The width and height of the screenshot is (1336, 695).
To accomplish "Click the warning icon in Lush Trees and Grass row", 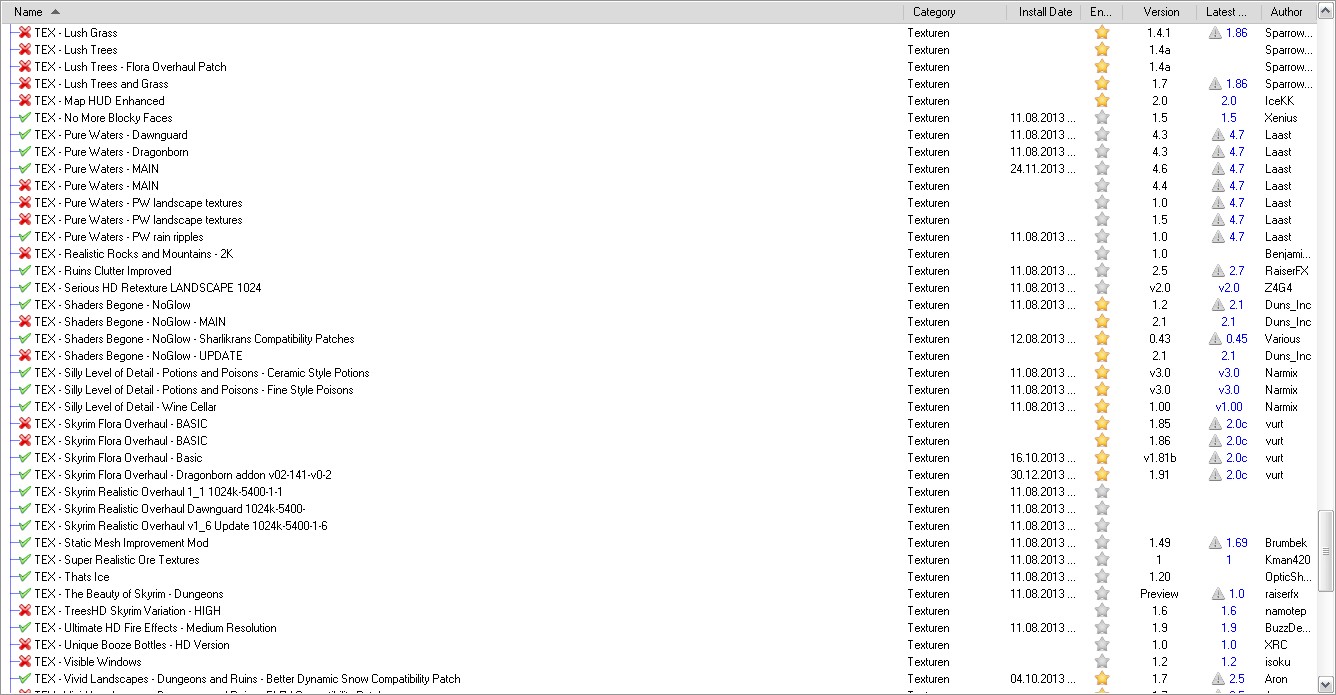I will click(1215, 84).
